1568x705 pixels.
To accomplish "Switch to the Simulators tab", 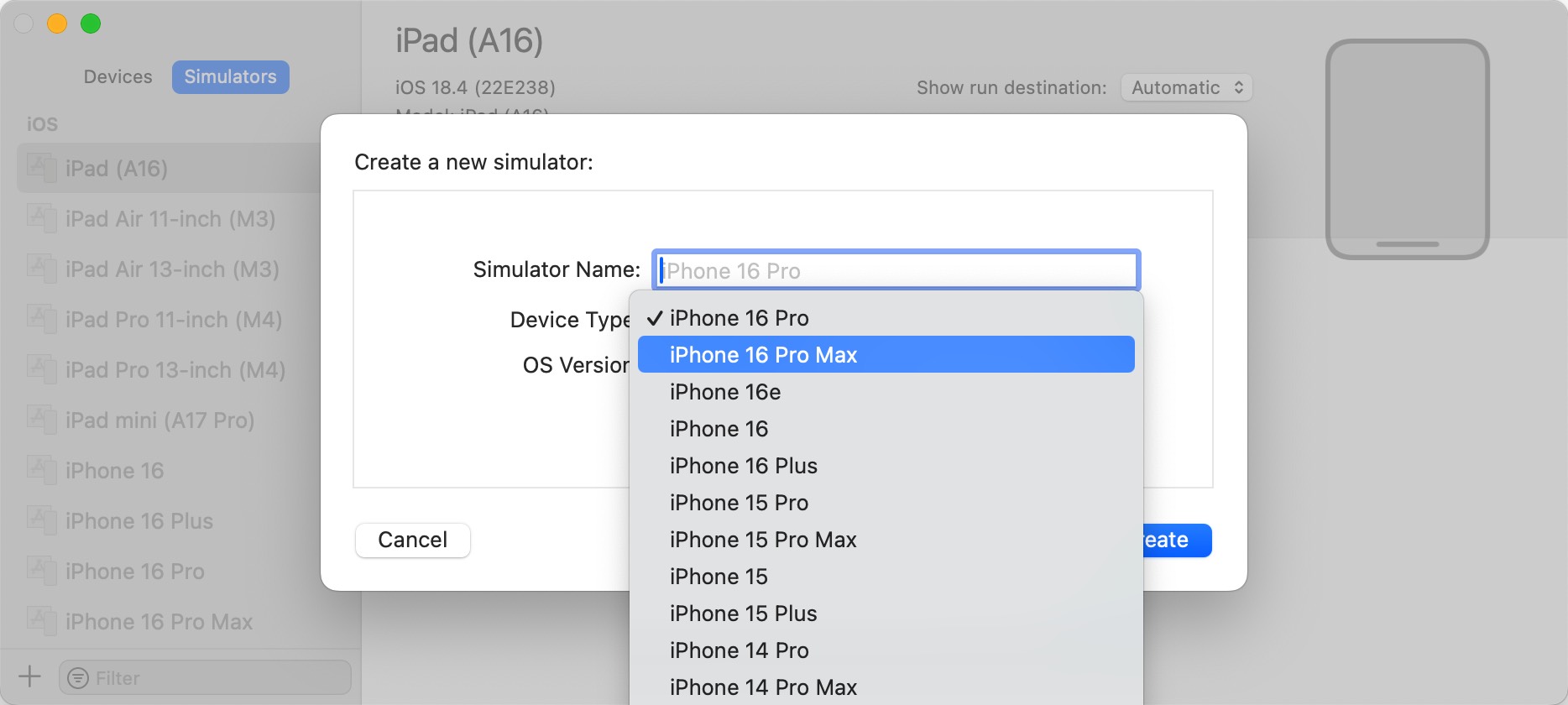I will [230, 76].
